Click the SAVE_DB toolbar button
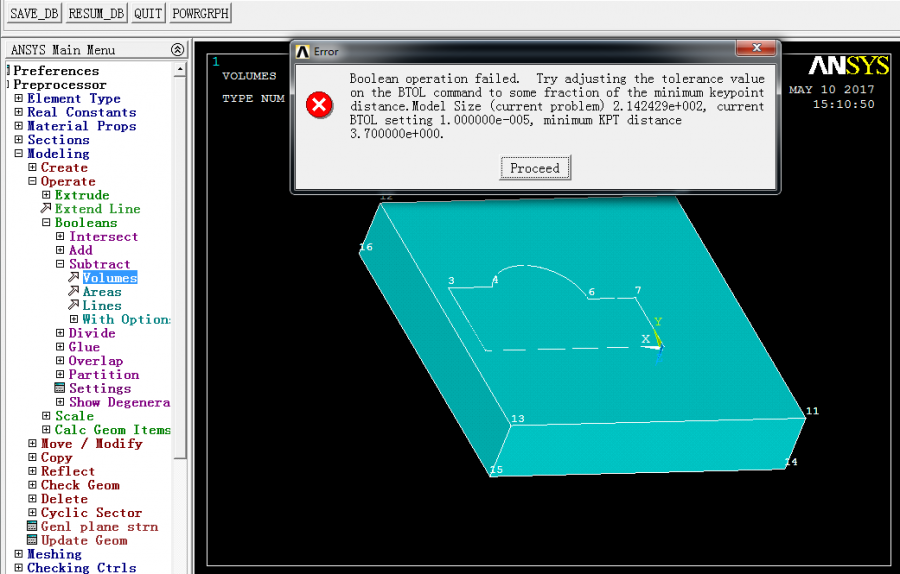This screenshot has width=900, height=574. click(x=34, y=13)
